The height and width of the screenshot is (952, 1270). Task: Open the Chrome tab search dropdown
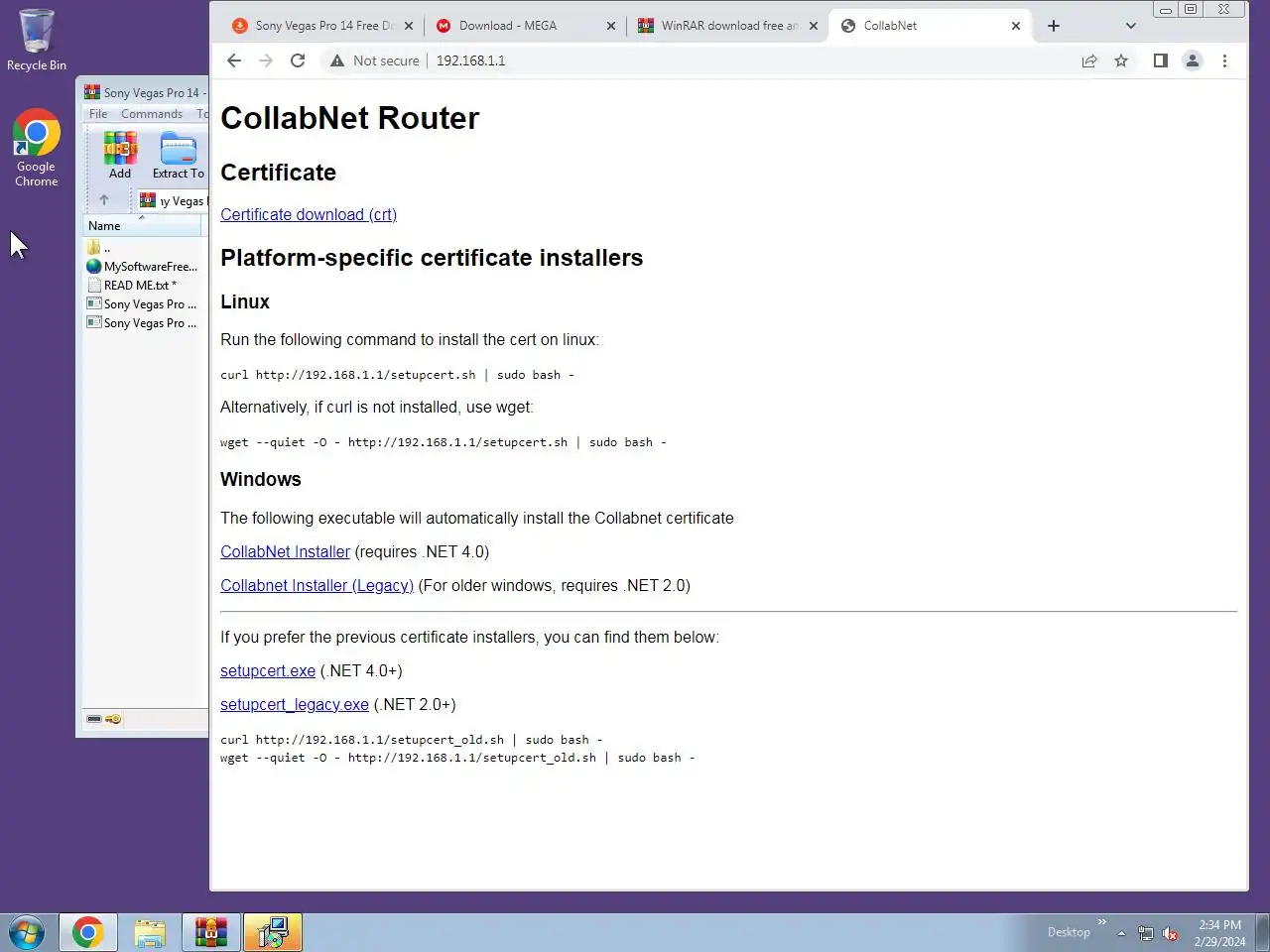(x=1130, y=26)
